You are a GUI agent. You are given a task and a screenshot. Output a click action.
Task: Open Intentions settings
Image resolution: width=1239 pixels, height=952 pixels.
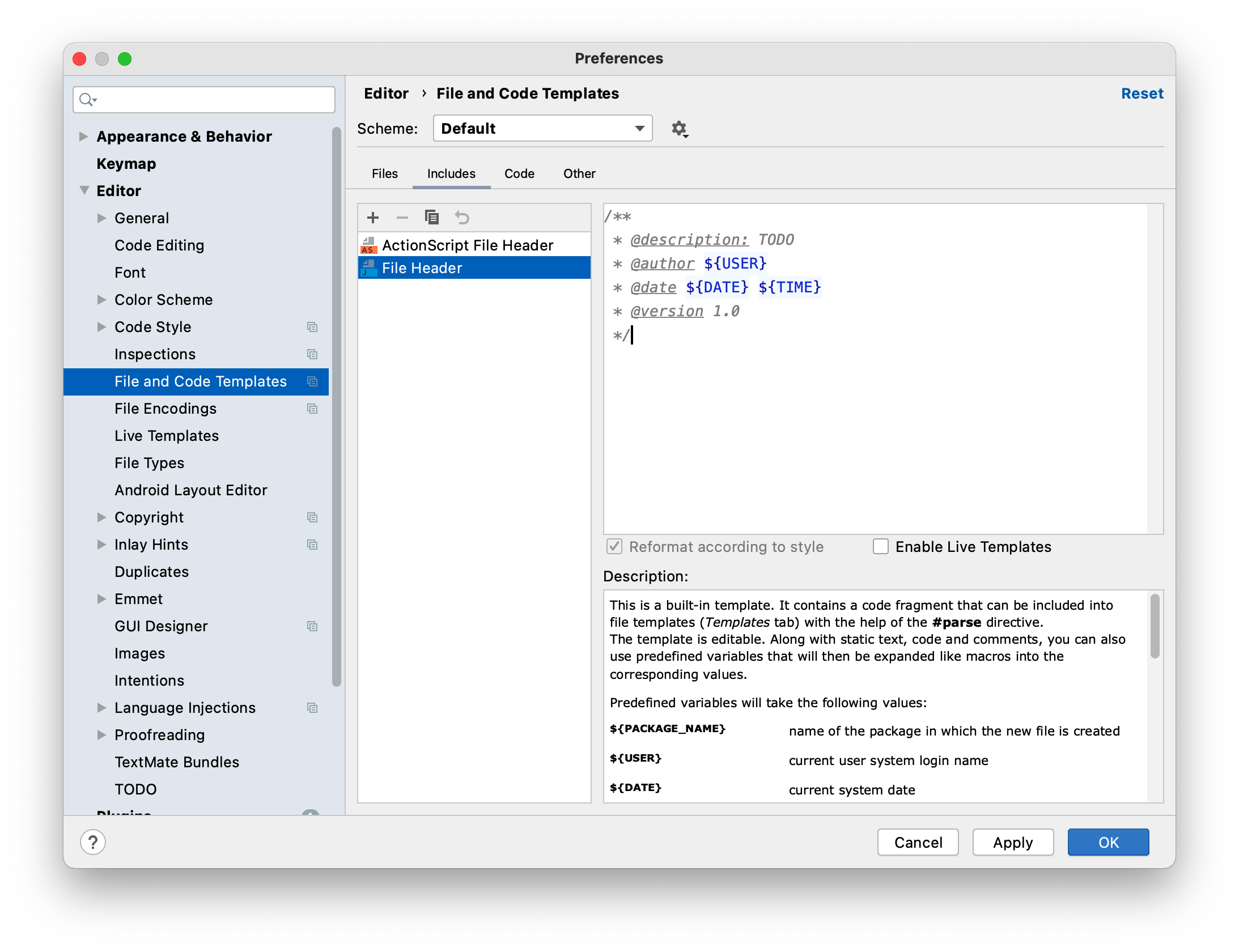click(x=149, y=681)
